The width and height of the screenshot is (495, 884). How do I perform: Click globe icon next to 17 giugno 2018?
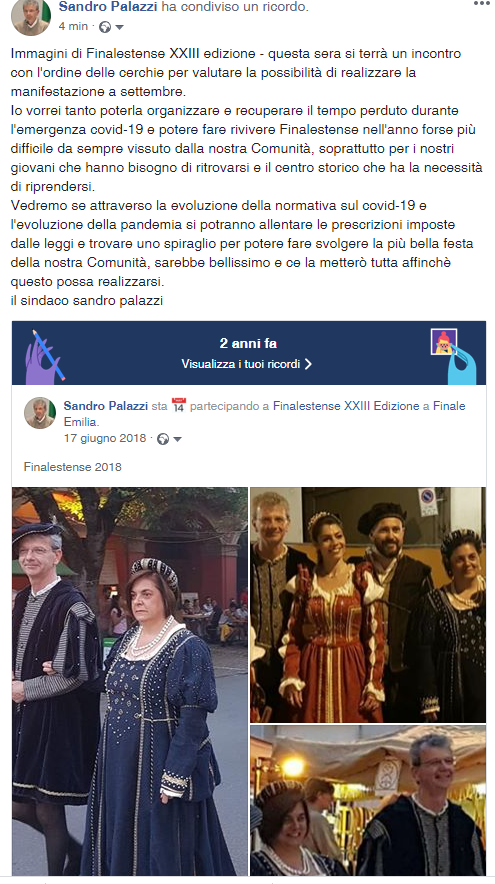coord(163,439)
